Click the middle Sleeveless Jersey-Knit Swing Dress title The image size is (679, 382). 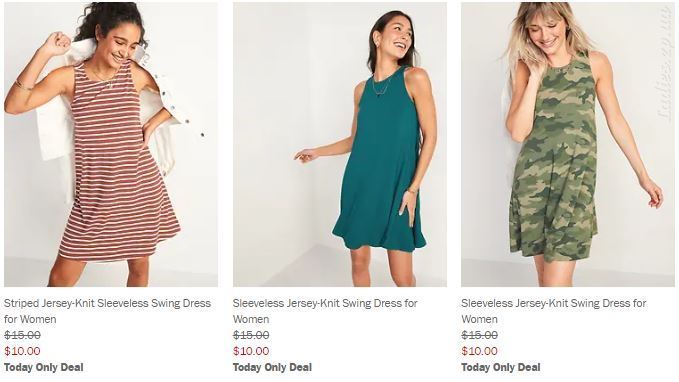pos(325,311)
